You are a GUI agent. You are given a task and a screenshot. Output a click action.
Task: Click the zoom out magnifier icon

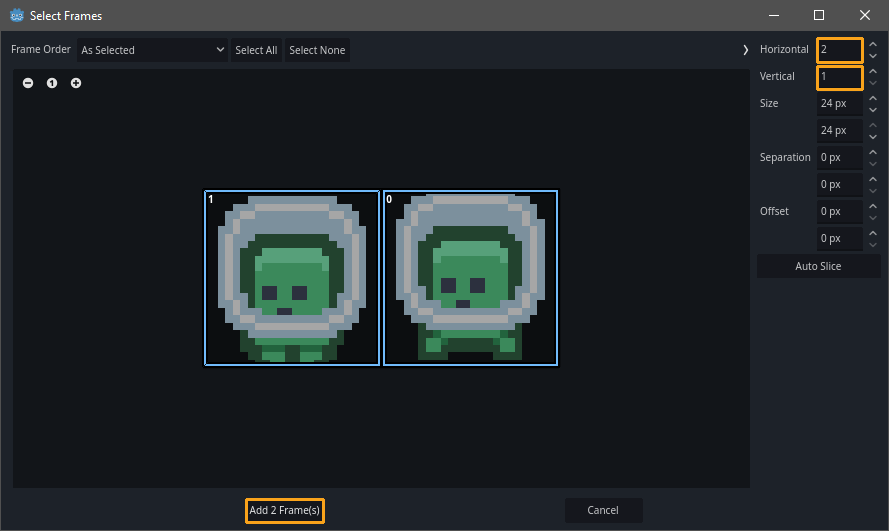click(x=28, y=83)
